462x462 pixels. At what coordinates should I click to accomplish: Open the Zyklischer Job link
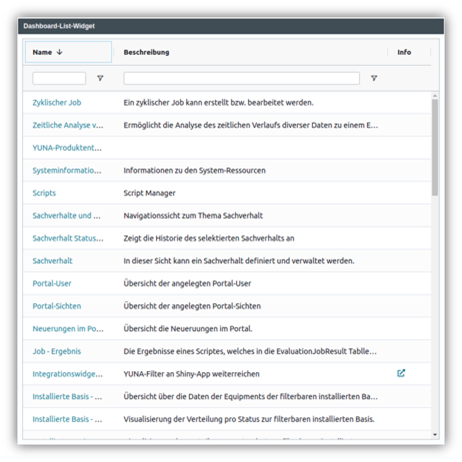click(57, 103)
